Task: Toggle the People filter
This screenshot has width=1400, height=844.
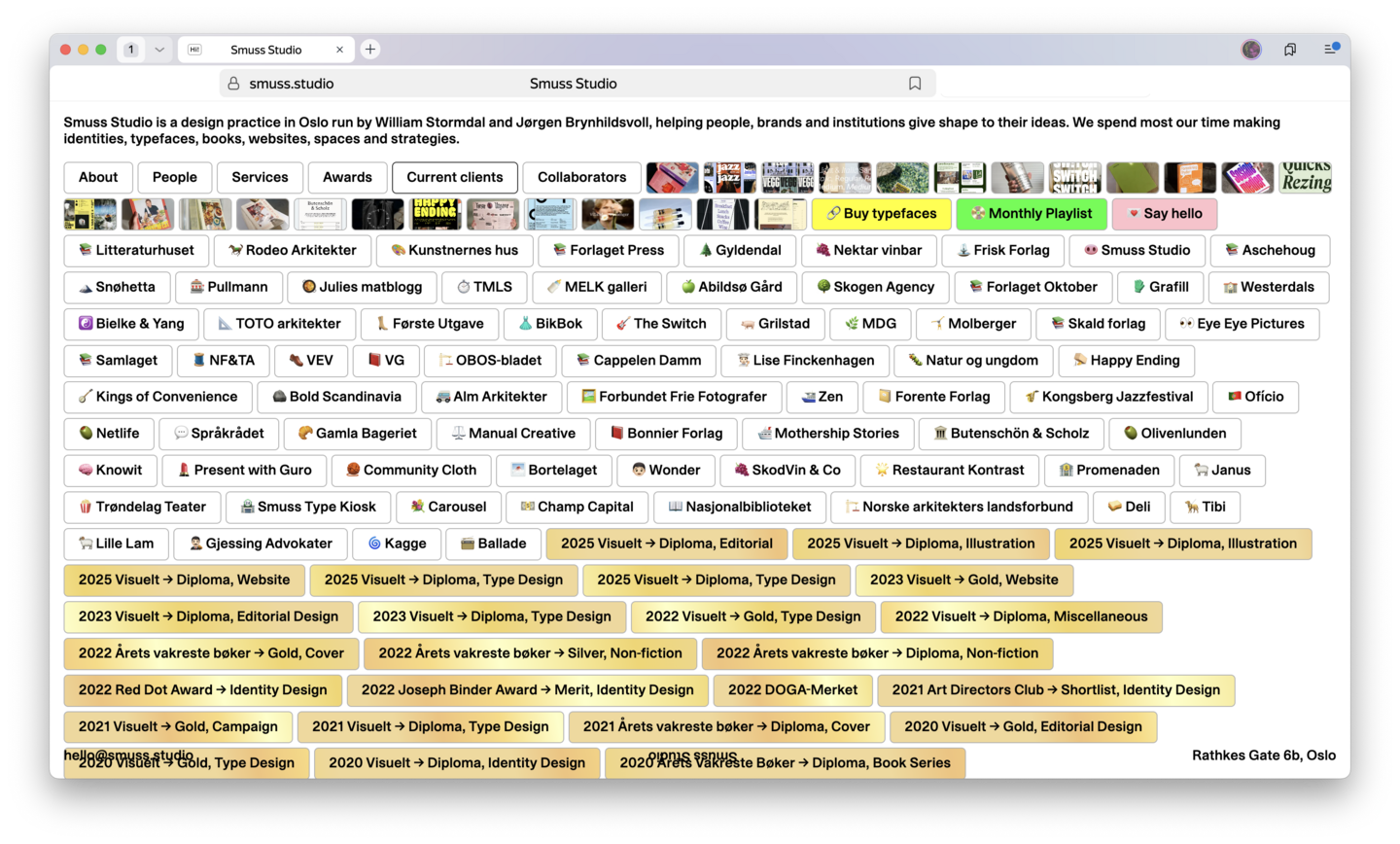Action: pyautogui.click(x=175, y=177)
